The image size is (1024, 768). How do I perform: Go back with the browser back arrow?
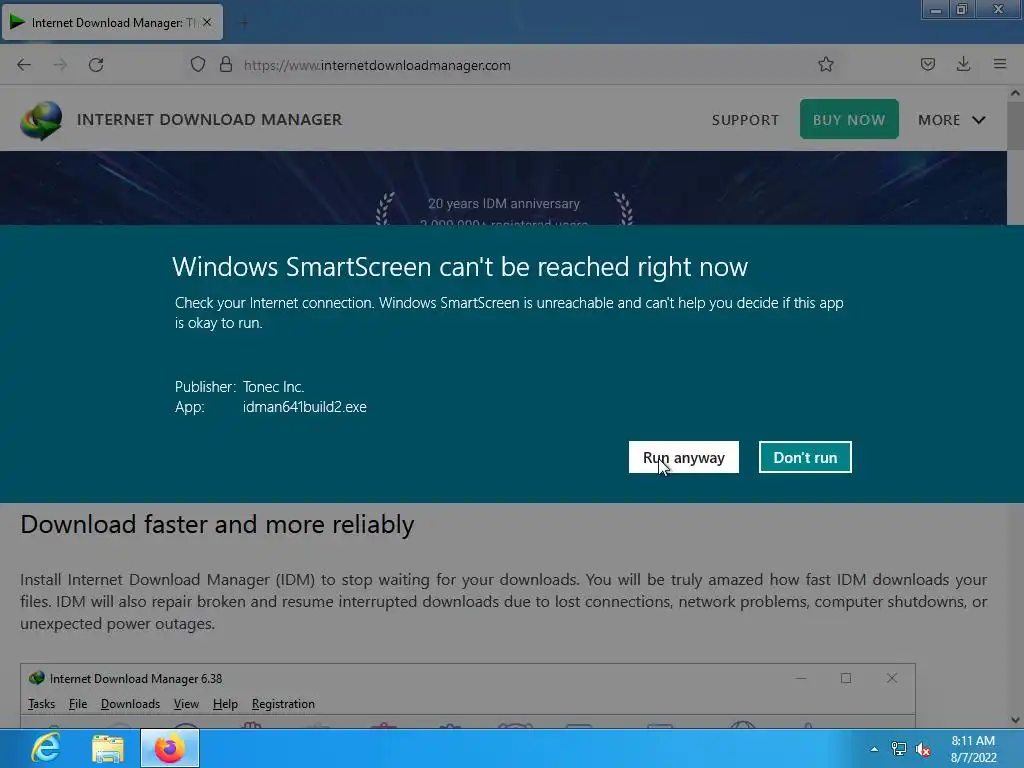[x=24, y=65]
